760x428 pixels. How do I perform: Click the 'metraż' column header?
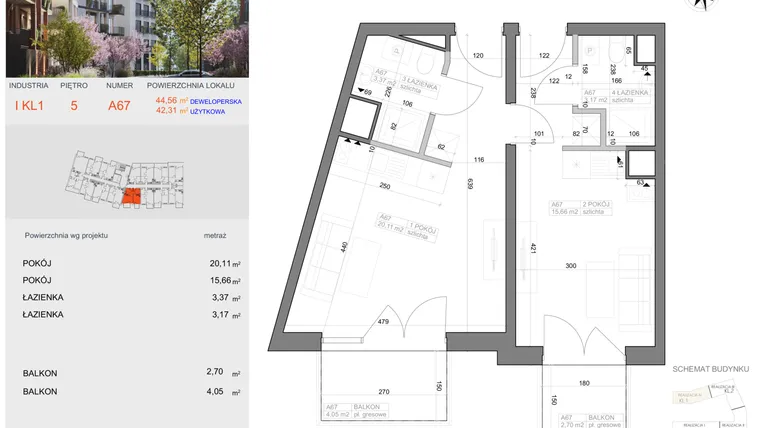215,236
